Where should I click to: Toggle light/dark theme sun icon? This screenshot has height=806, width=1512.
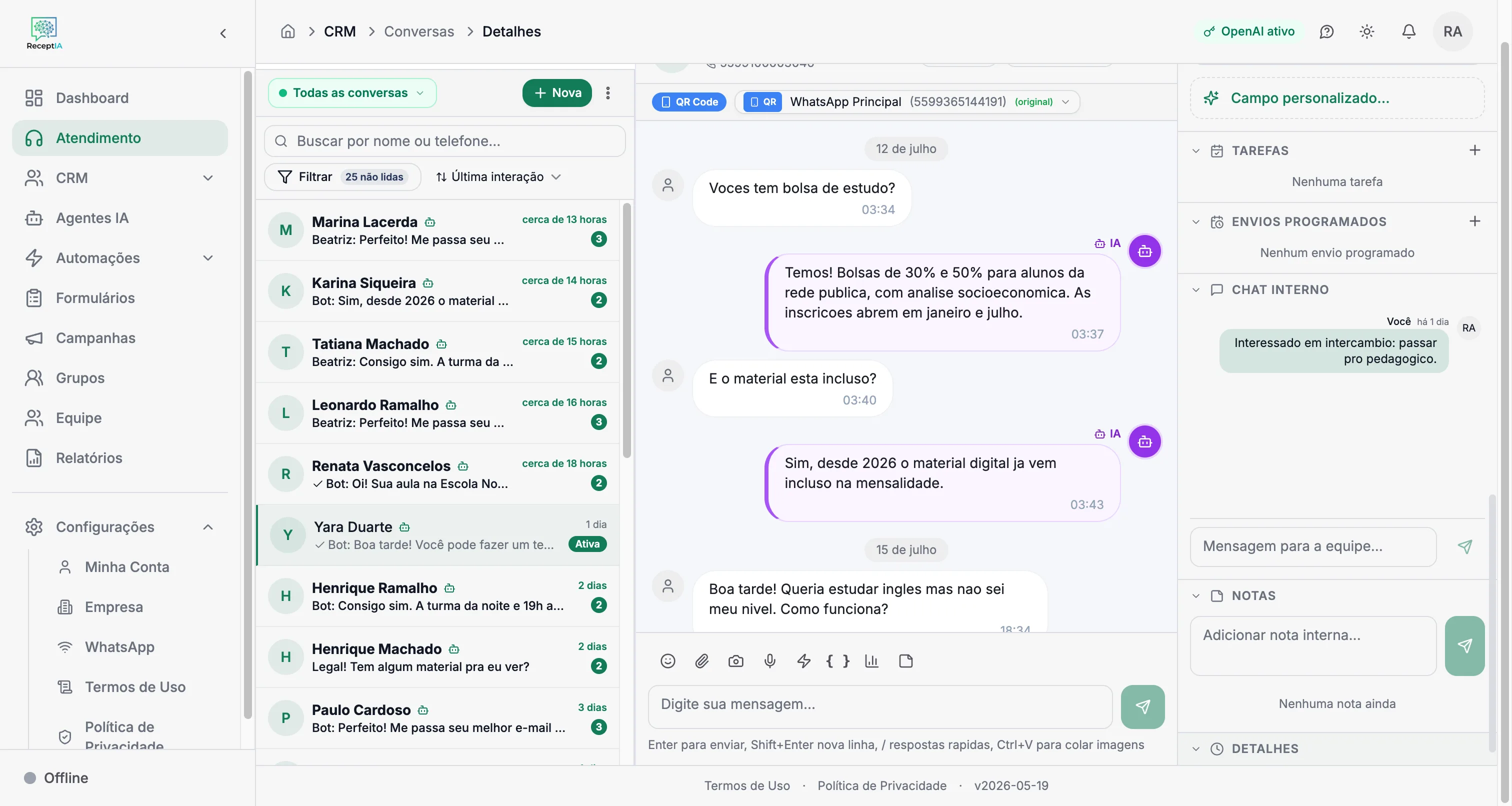(x=1367, y=31)
